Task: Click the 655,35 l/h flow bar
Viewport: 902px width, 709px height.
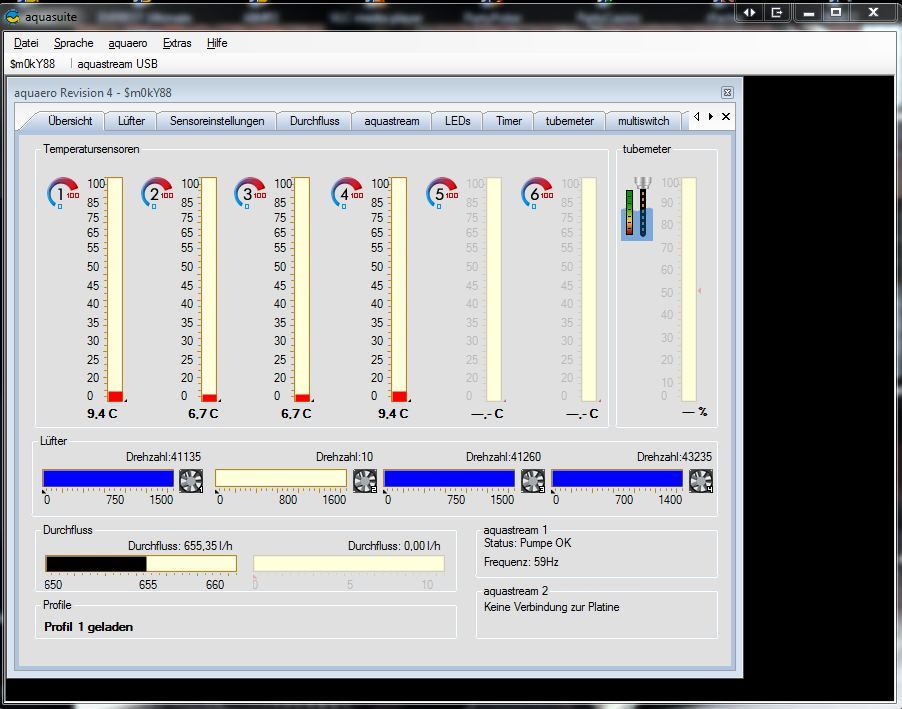Action: tap(141, 564)
